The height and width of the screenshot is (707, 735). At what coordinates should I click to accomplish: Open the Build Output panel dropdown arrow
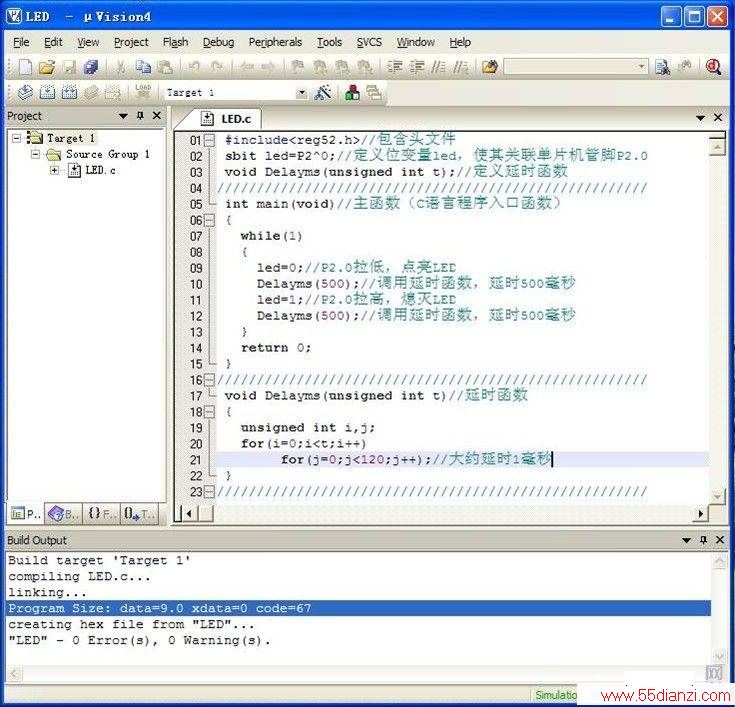[x=687, y=540]
